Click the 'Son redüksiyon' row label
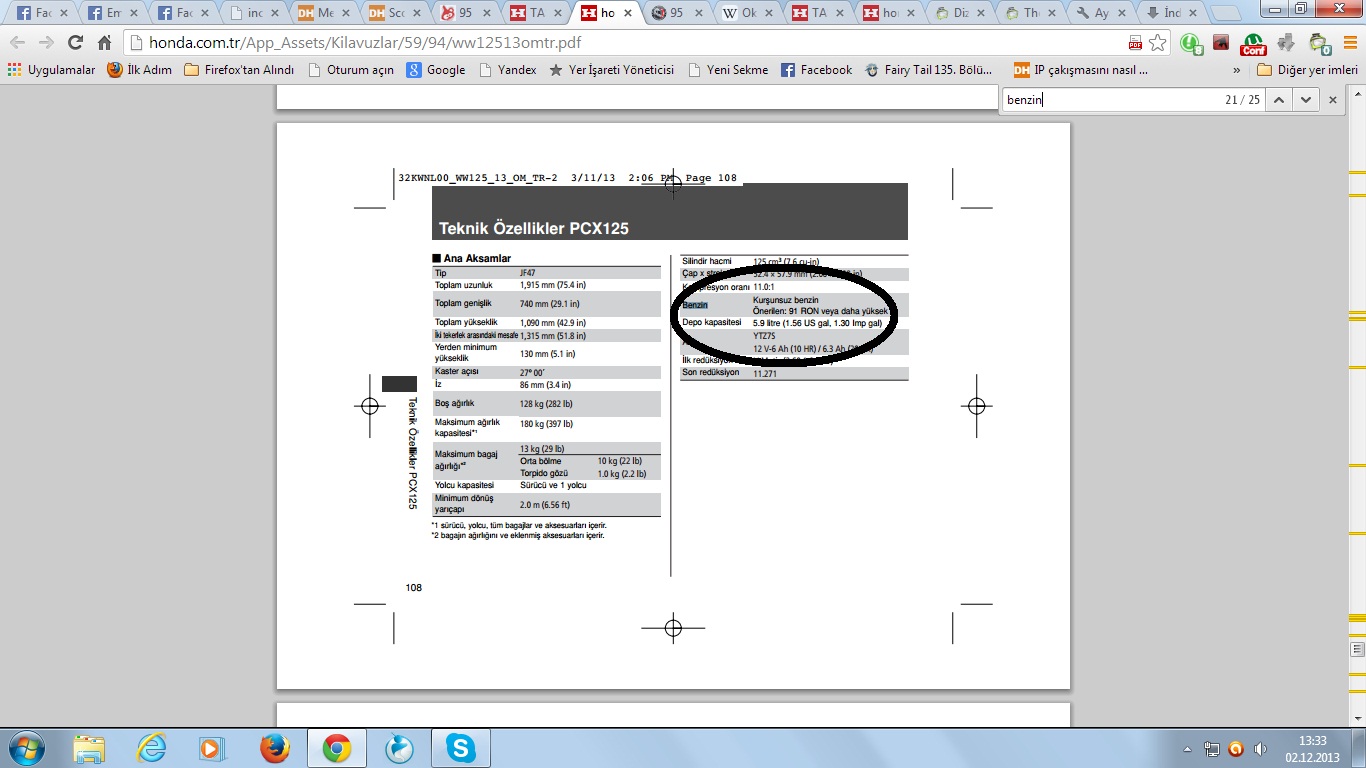Image resolution: width=1366 pixels, height=768 pixels. tap(711, 372)
